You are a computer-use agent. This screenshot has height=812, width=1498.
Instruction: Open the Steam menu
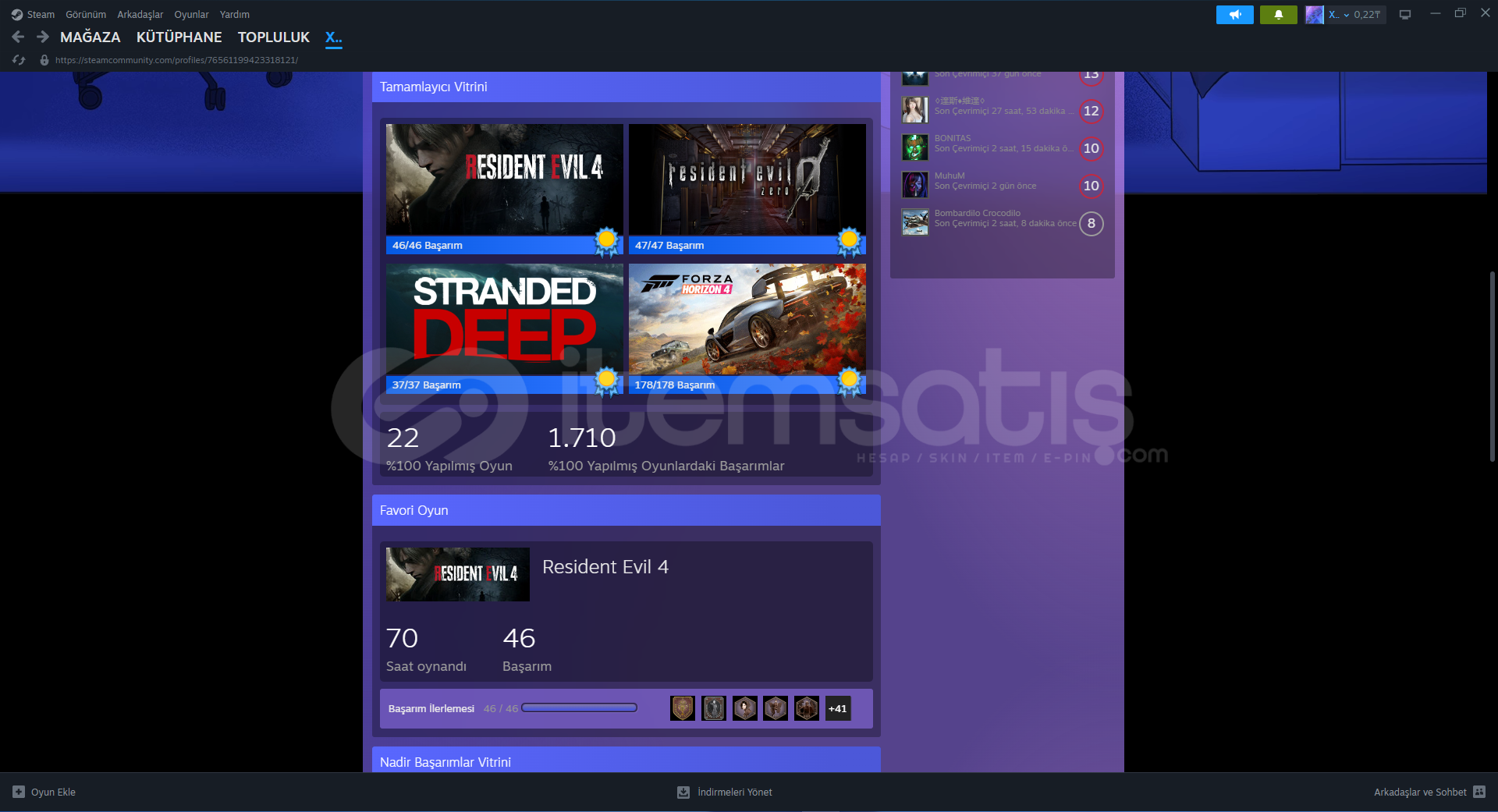(x=41, y=15)
